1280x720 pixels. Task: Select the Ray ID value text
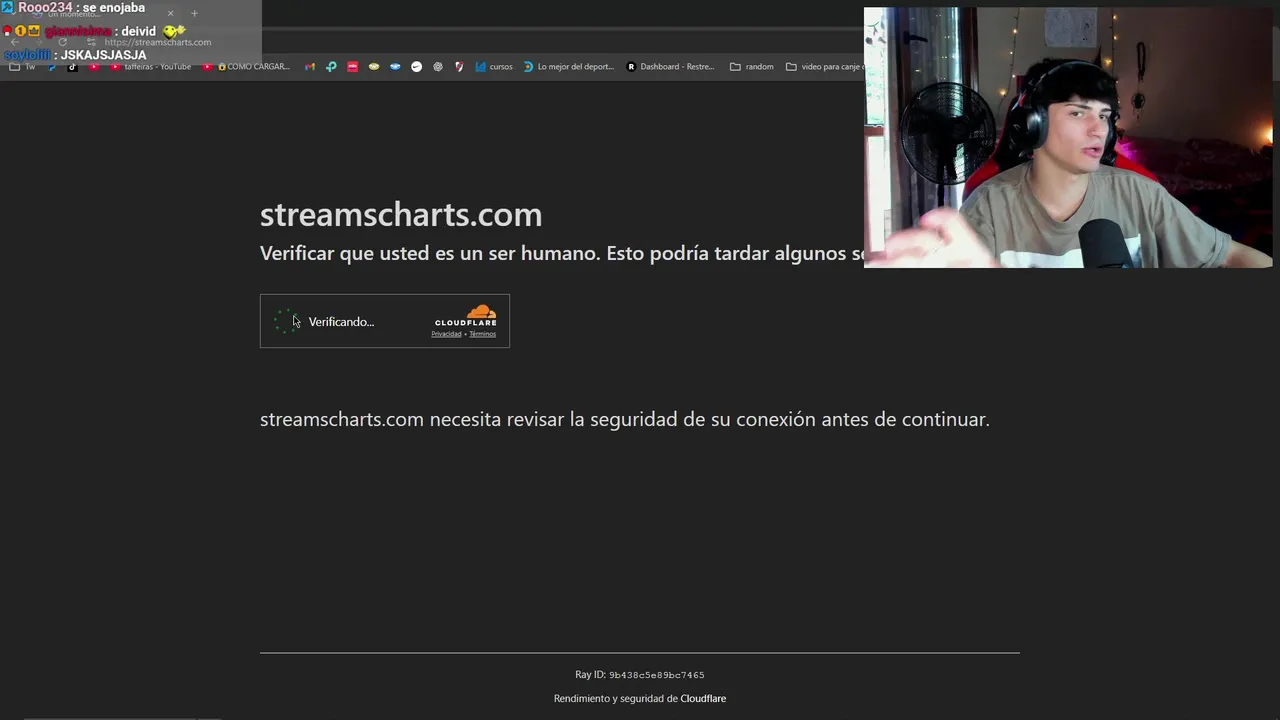[x=657, y=675]
